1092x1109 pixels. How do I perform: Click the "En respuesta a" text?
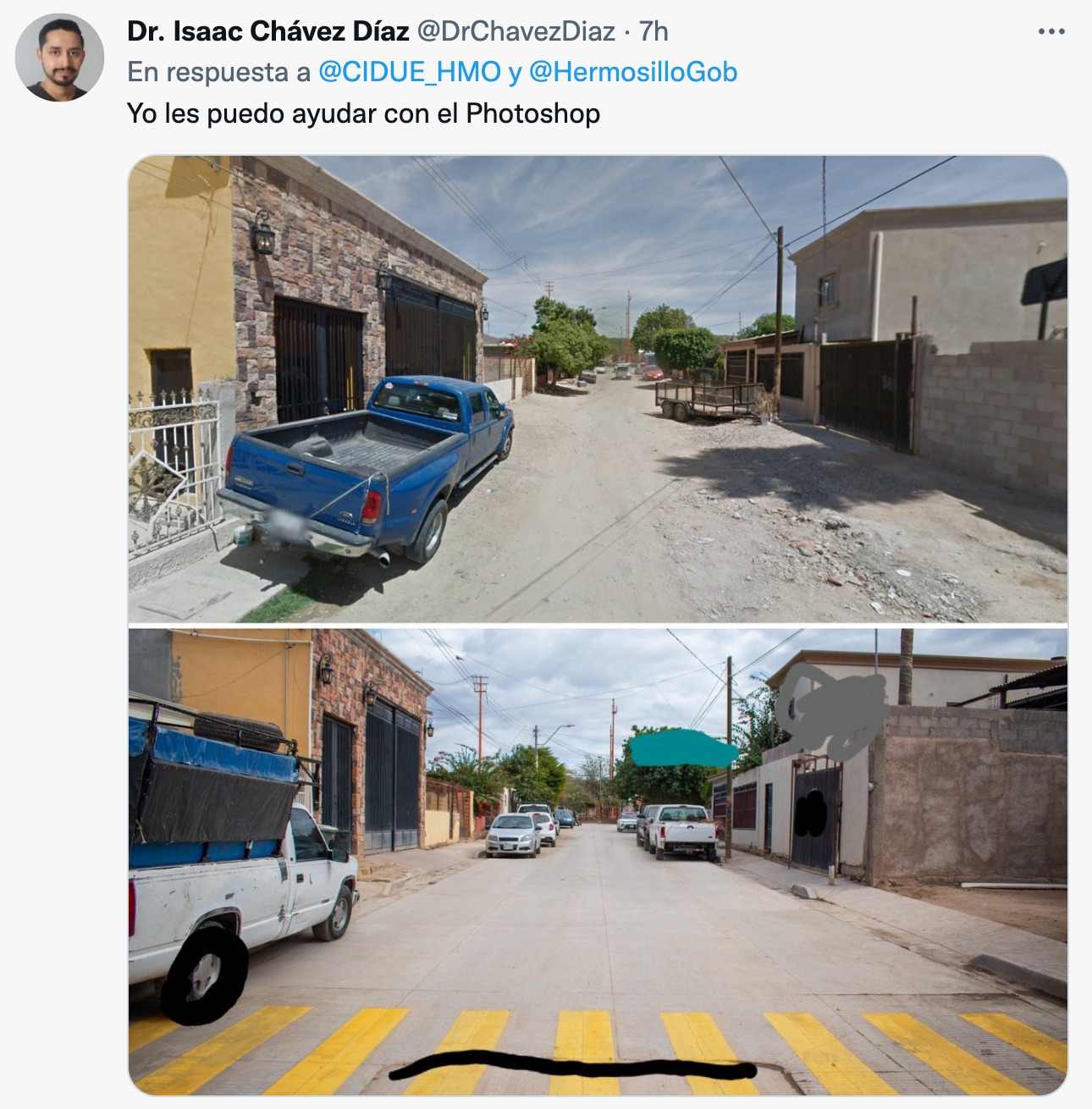coord(219,72)
